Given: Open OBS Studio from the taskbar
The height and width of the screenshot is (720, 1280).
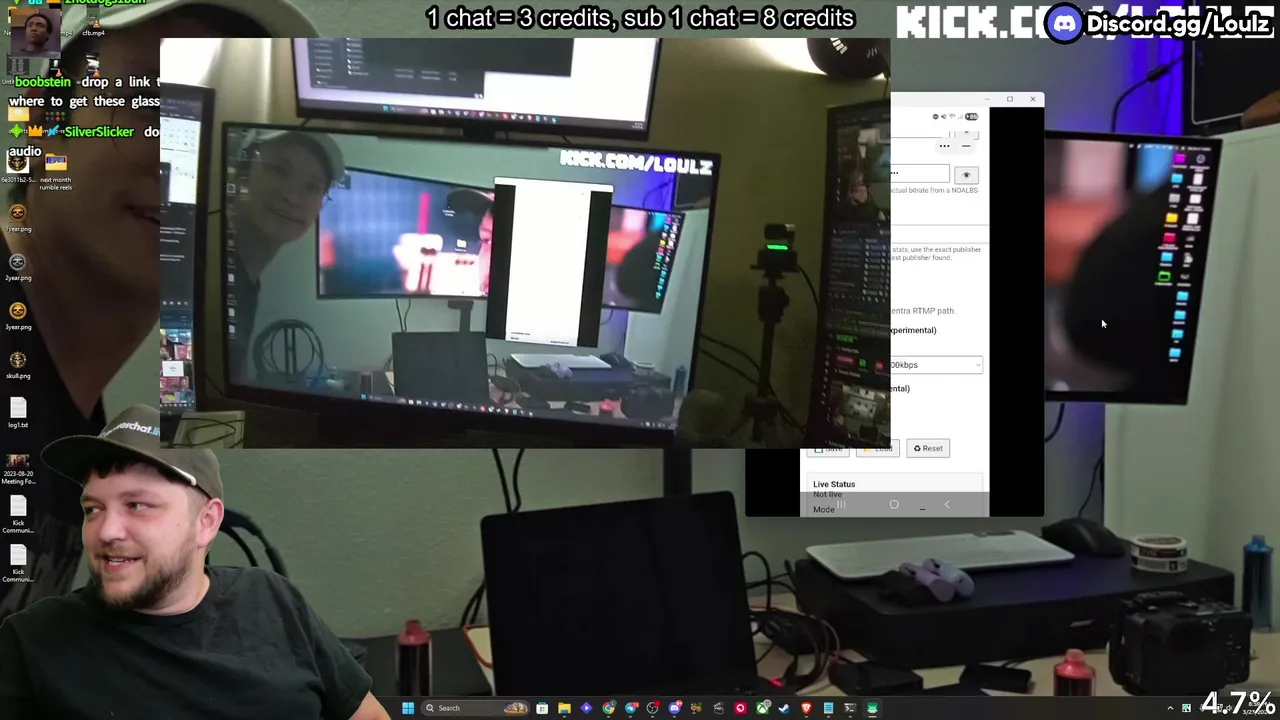Looking at the screenshot, I should pyautogui.click(x=653, y=708).
